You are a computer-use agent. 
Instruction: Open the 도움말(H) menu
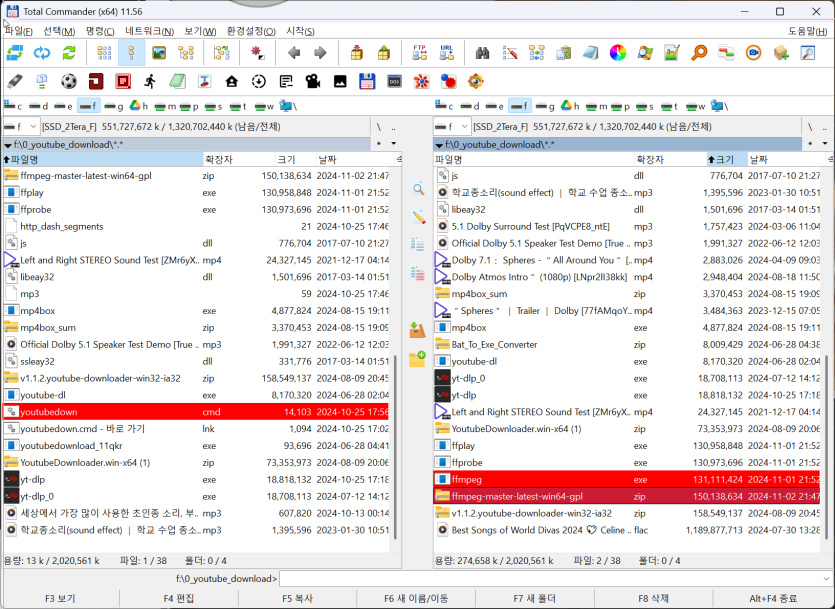808,31
